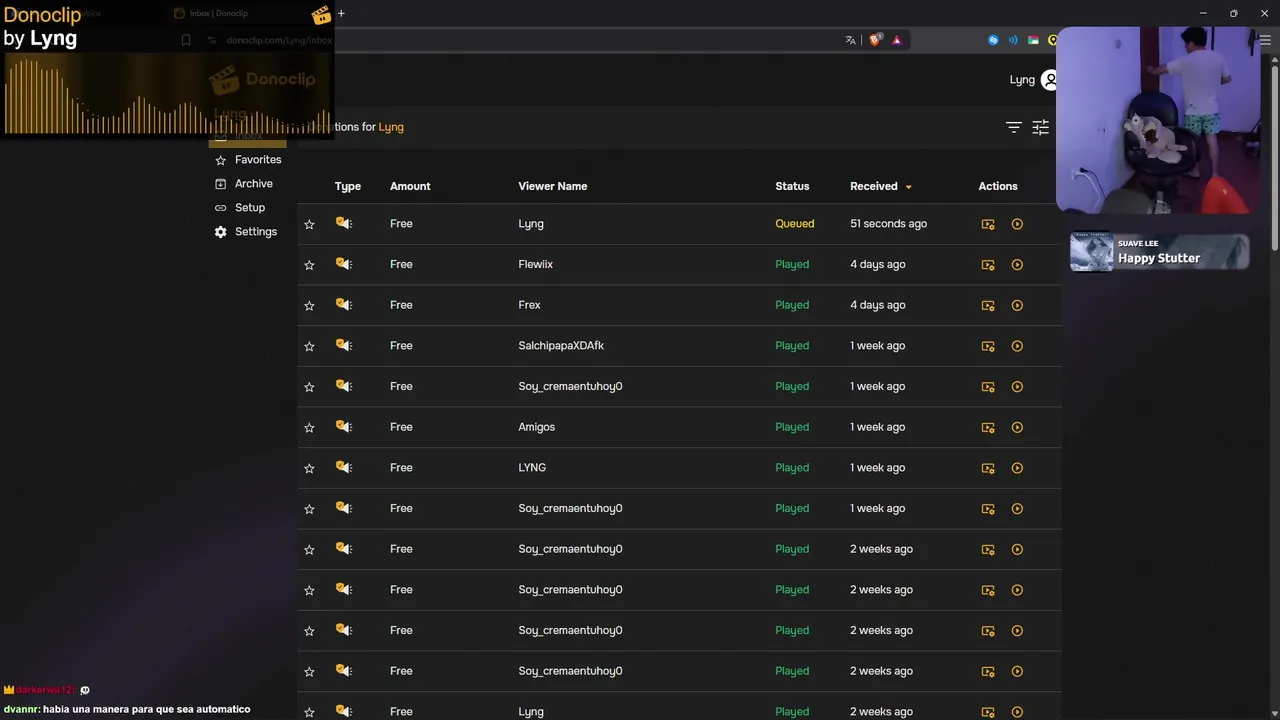Viewport: 1280px width, 720px height.
Task: Play the queued Lyng donation clip
Action: 1017,224
